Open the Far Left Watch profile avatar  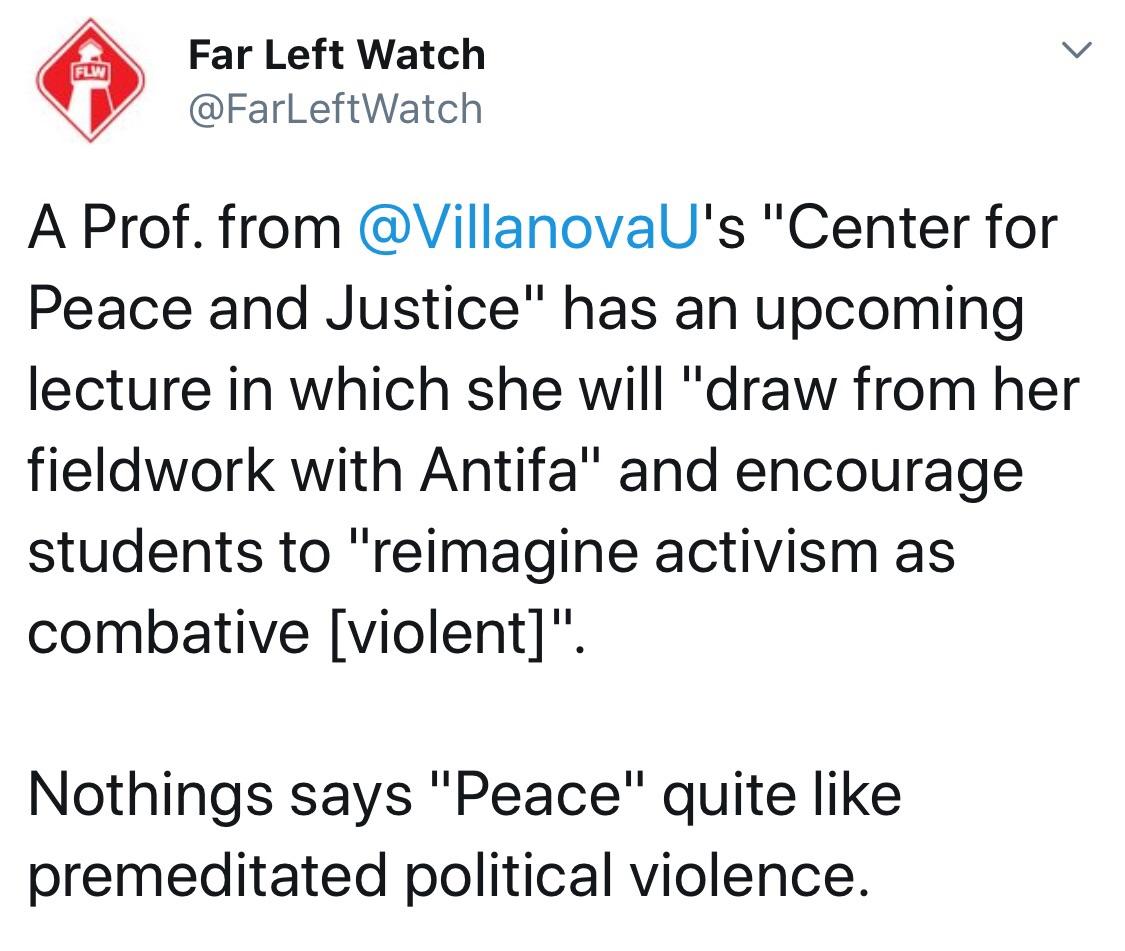point(90,80)
